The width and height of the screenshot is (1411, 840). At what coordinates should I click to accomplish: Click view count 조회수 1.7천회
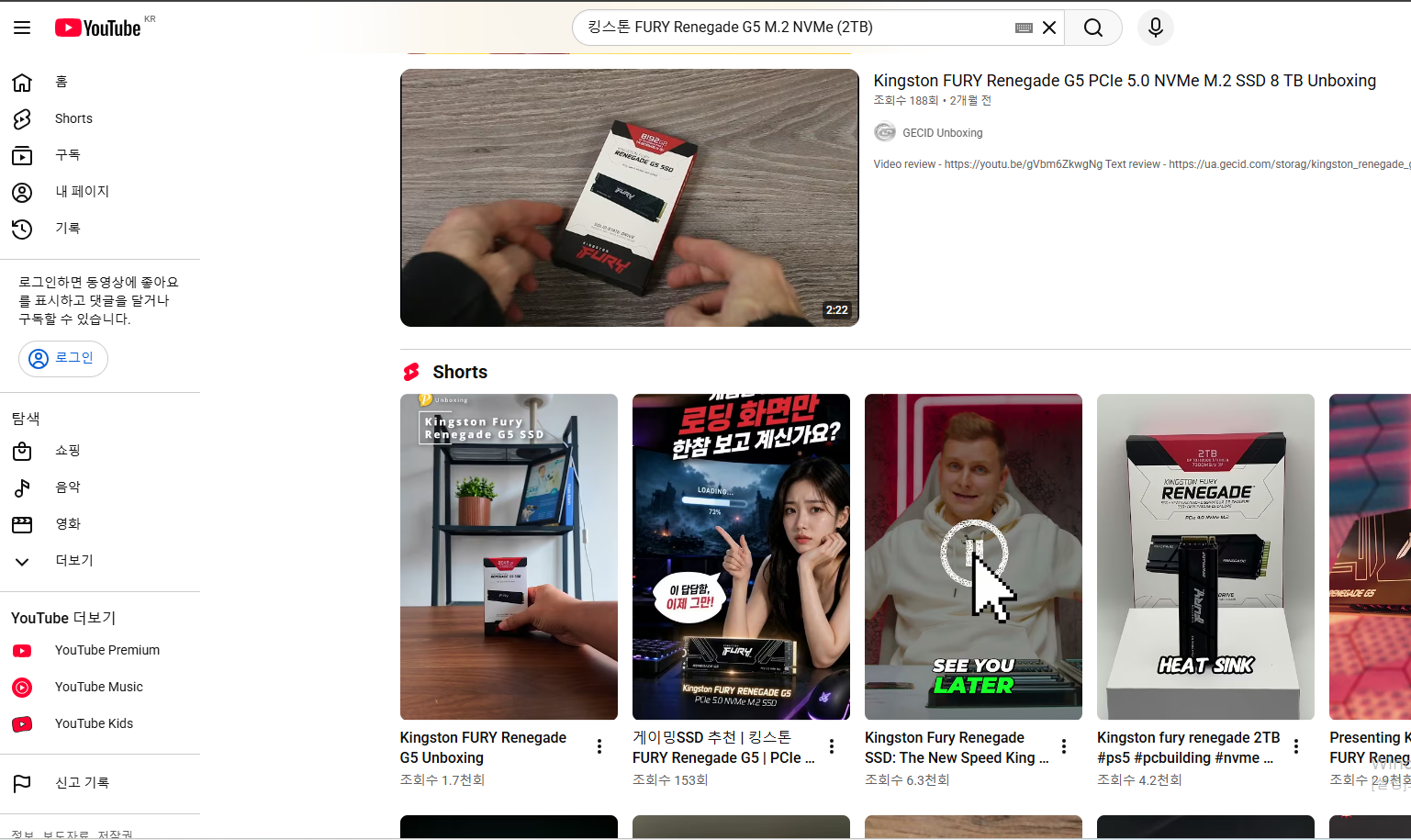442,780
